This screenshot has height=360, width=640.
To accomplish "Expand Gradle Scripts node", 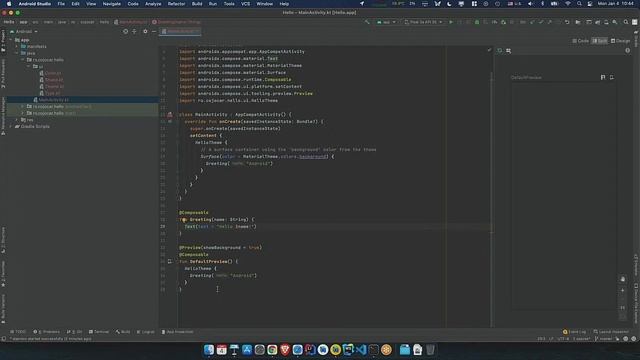I will (x=11, y=127).
